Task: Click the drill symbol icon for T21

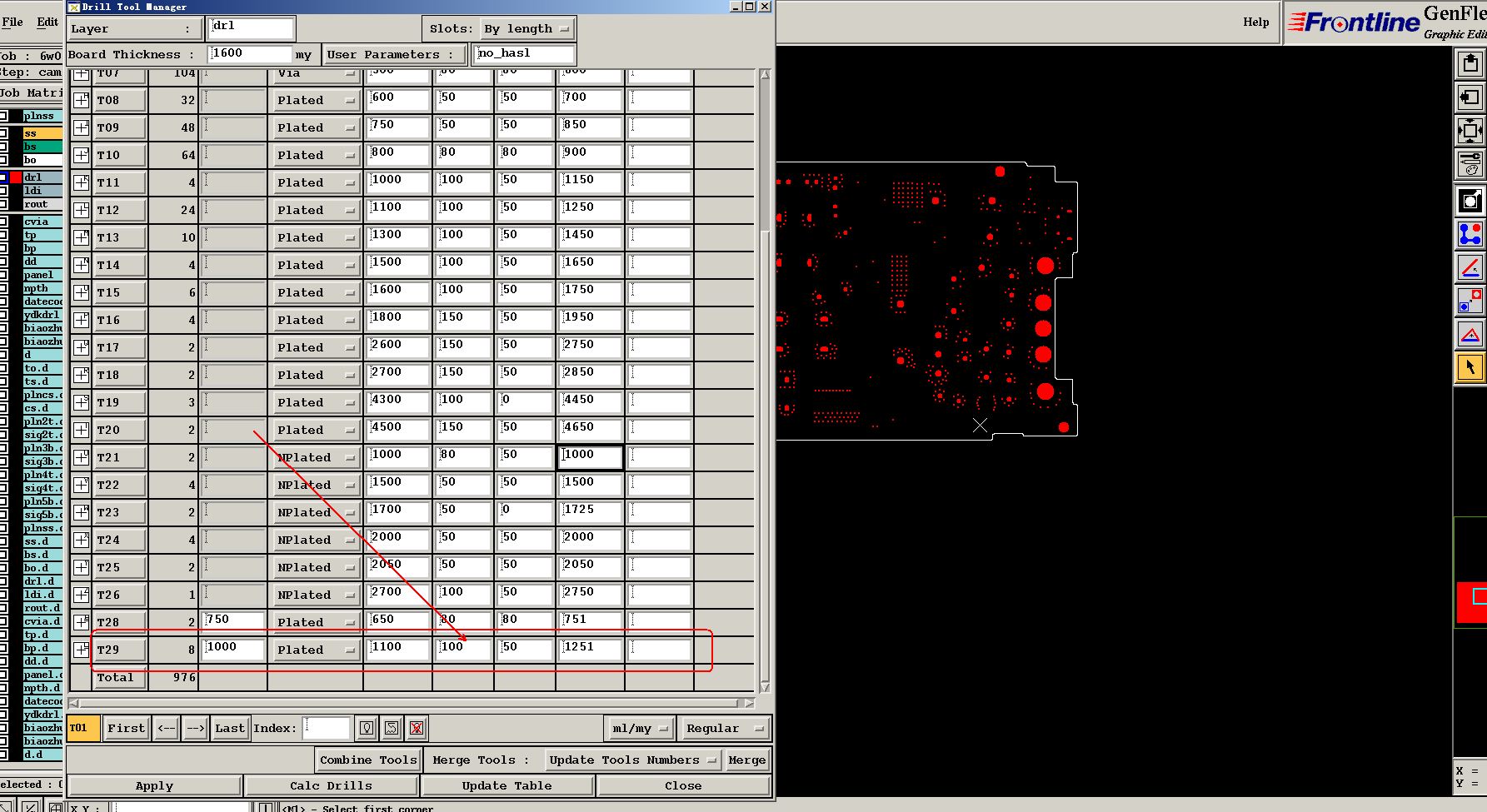Action: (x=81, y=457)
